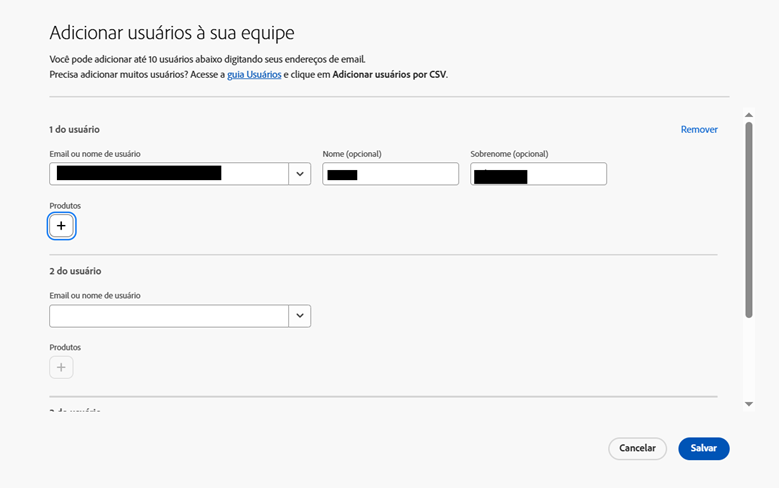Click the vertical scrollbar thumb
The height and width of the screenshot is (488, 779).
tap(748, 220)
